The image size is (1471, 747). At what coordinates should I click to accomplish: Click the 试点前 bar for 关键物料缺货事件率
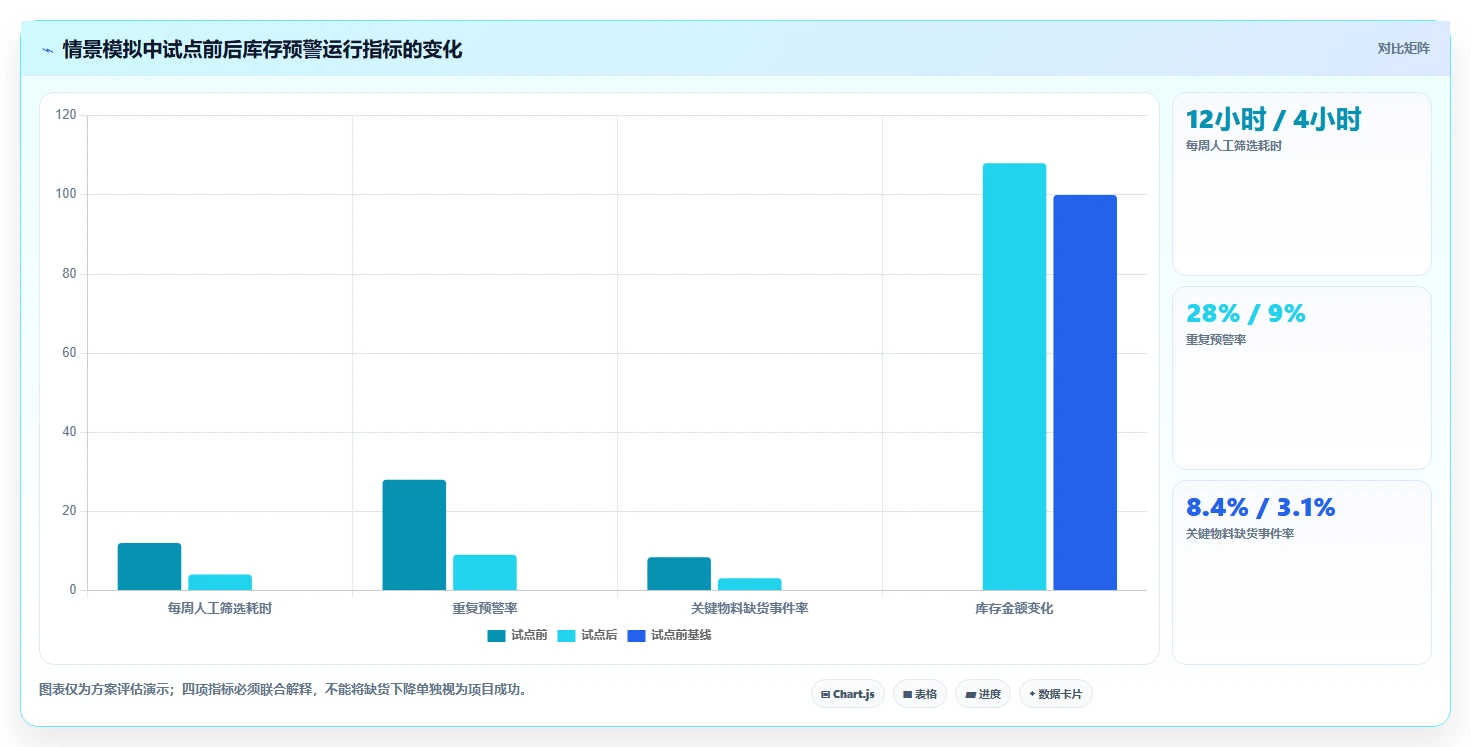pyautogui.click(x=679, y=574)
